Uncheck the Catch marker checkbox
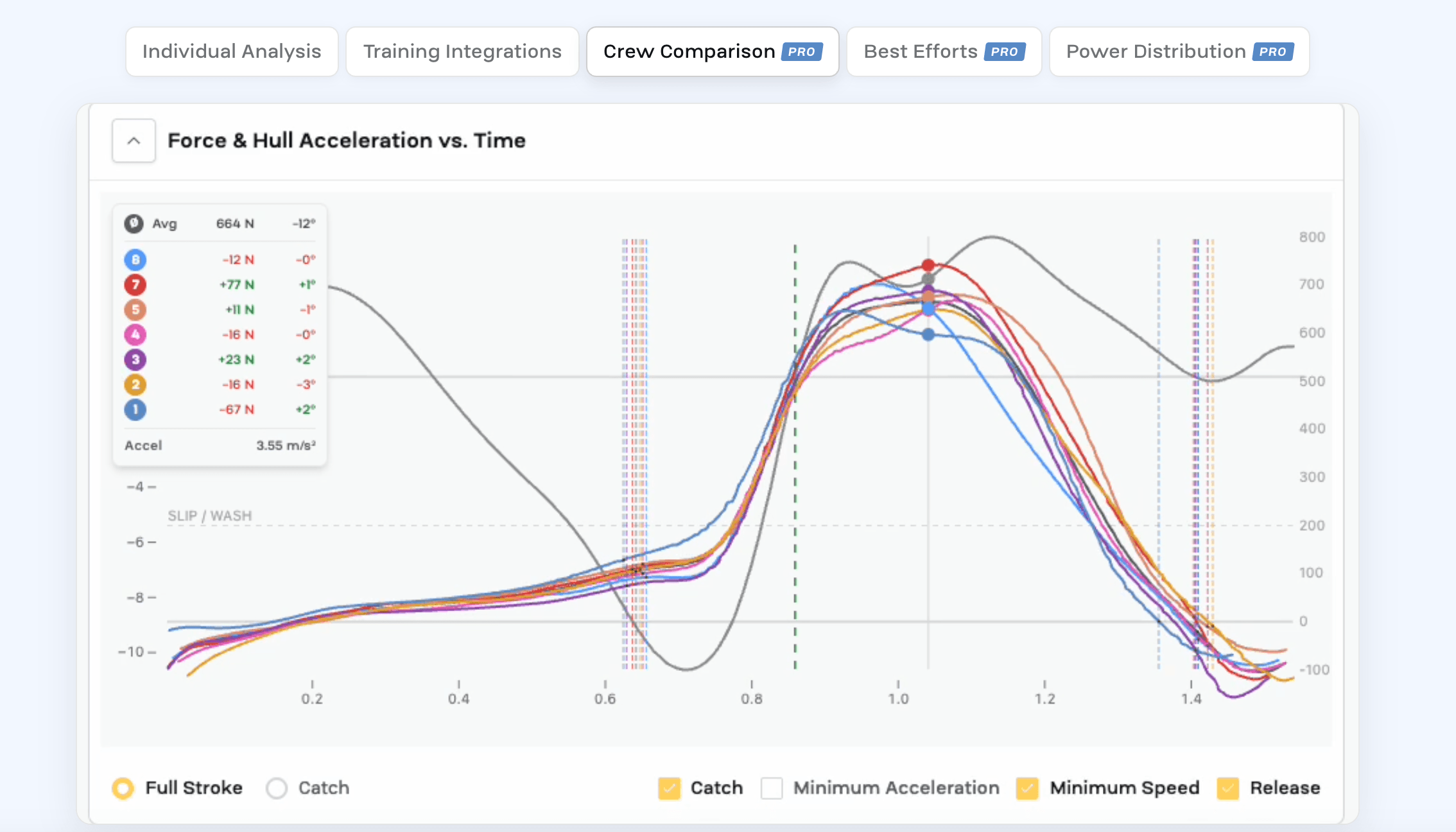The height and width of the screenshot is (832, 1456). [x=669, y=788]
